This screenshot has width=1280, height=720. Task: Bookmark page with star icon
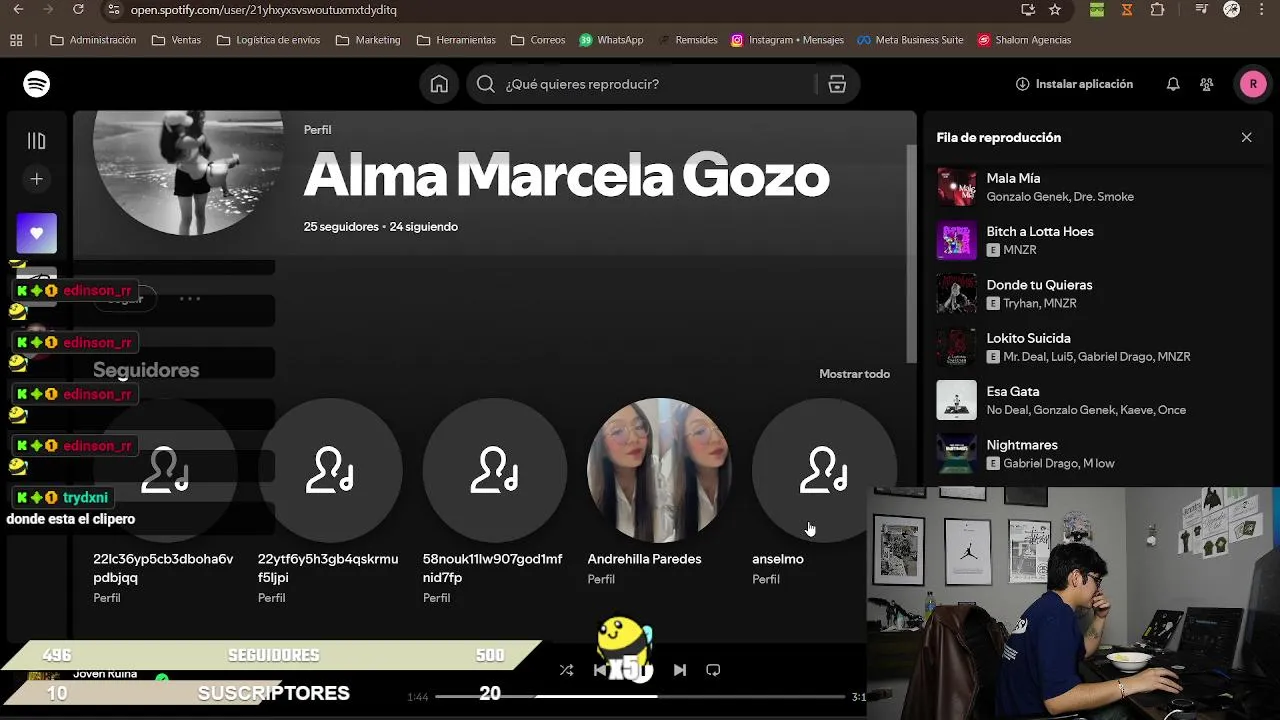click(1055, 10)
